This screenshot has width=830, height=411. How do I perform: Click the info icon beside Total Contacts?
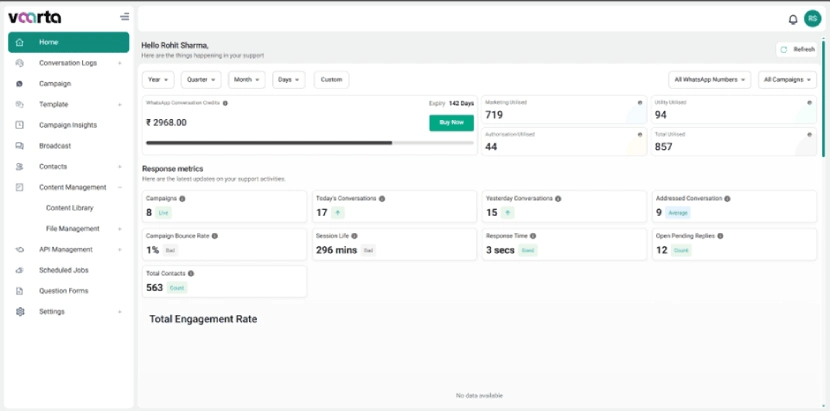(191, 273)
